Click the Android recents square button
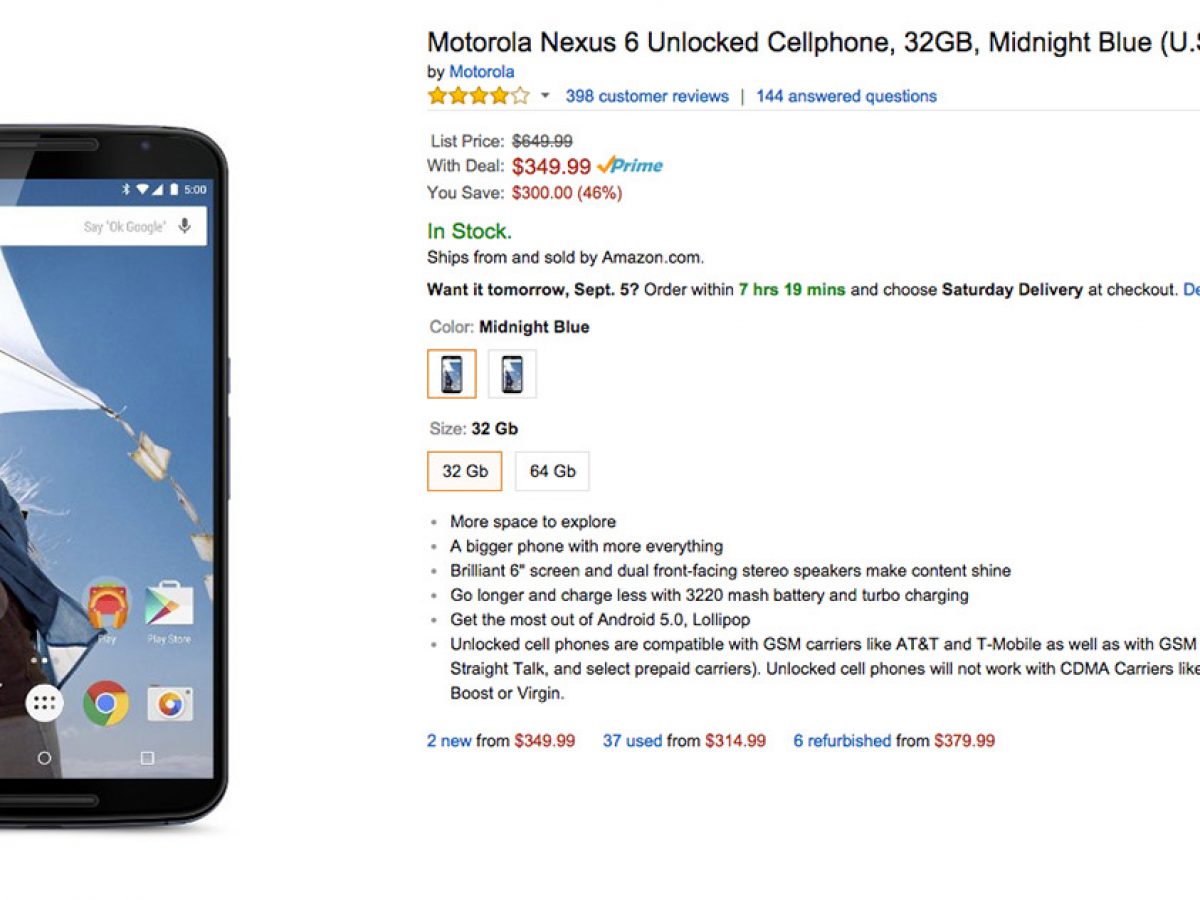Screen dimensions: 1200x900 (147, 758)
